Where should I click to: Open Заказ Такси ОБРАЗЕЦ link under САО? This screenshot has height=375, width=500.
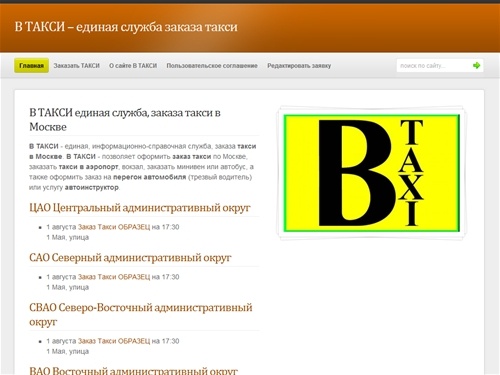[114, 277]
